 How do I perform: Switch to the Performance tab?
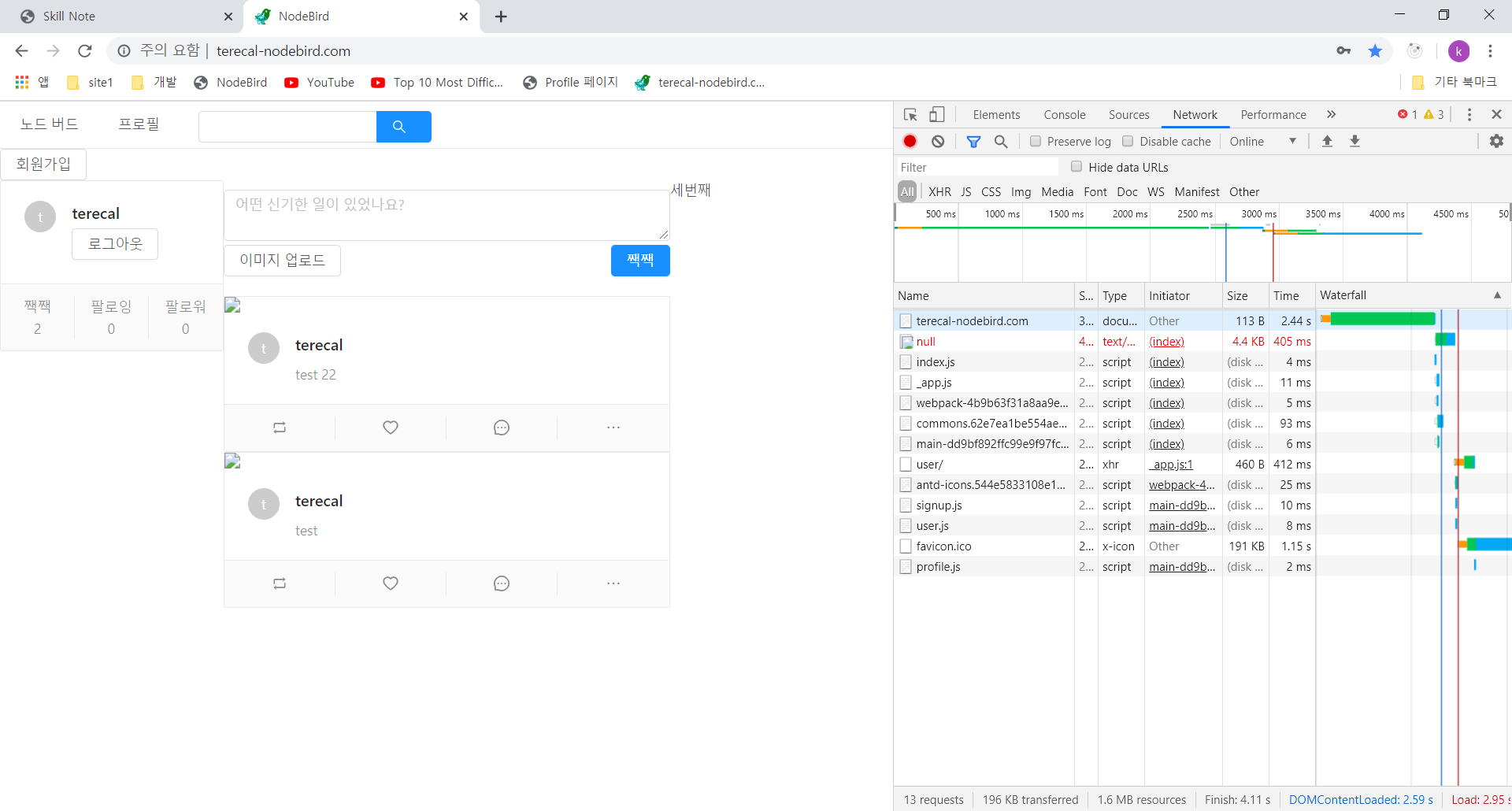[x=1273, y=115]
